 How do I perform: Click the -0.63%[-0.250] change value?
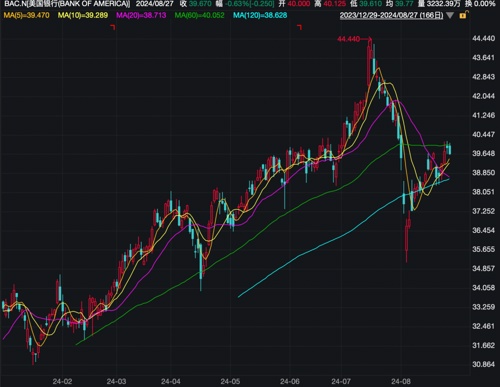pyautogui.click(x=249, y=4)
